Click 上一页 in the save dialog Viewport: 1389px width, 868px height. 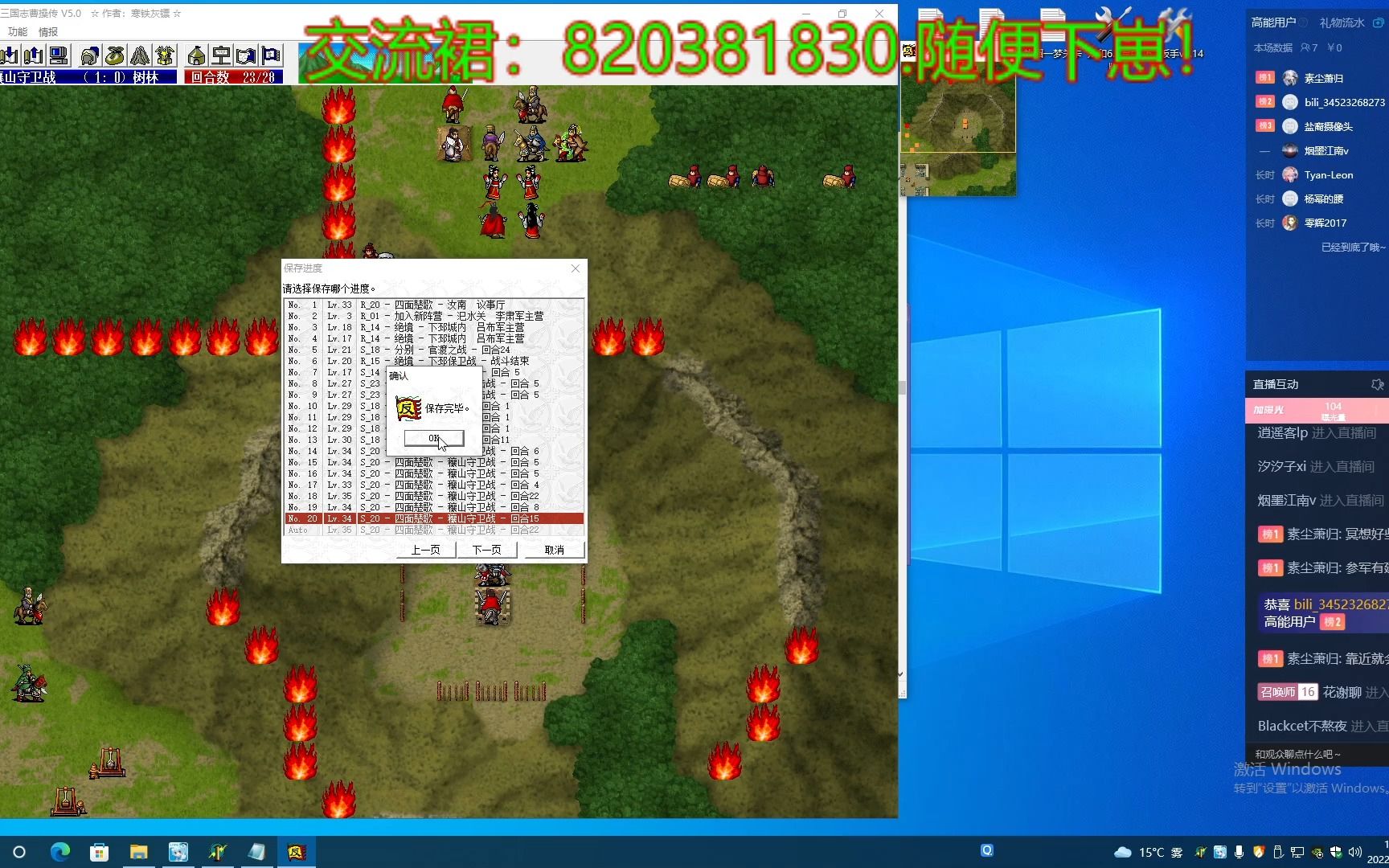(x=425, y=550)
